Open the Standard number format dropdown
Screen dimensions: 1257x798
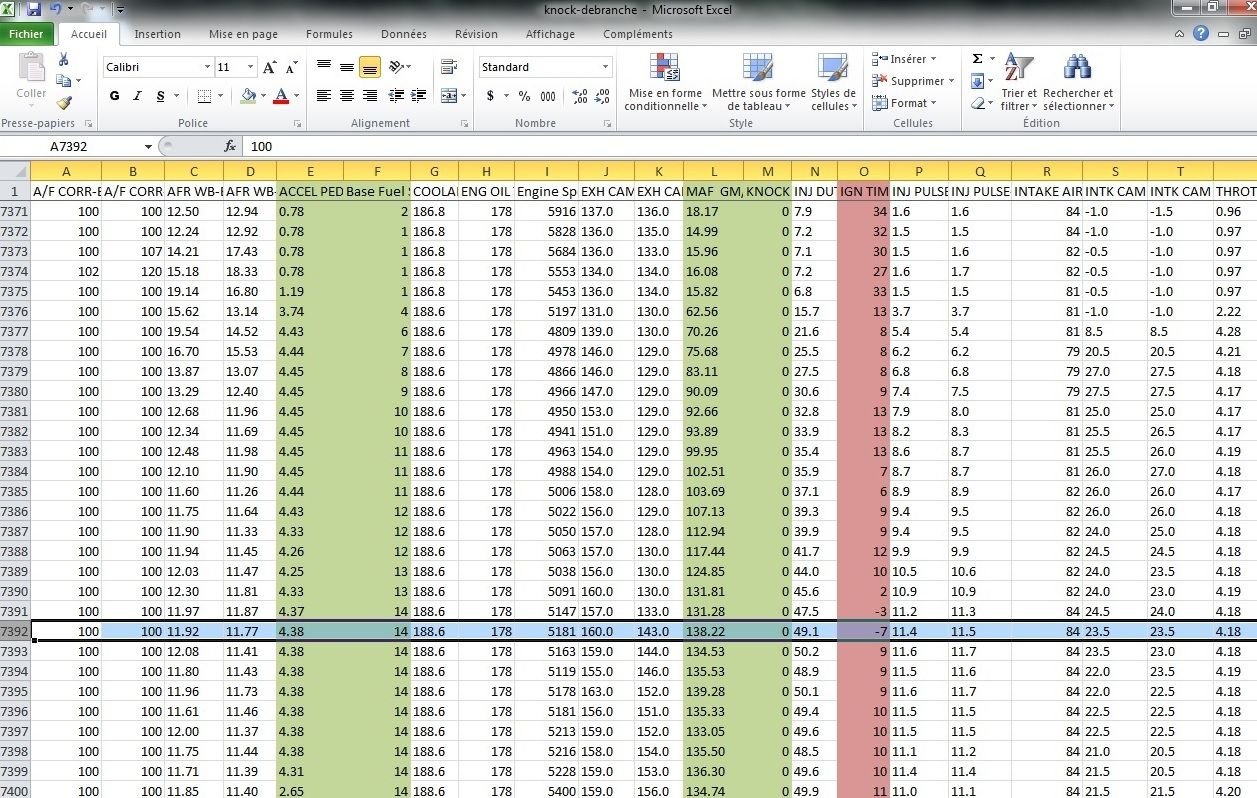coord(603,66)
